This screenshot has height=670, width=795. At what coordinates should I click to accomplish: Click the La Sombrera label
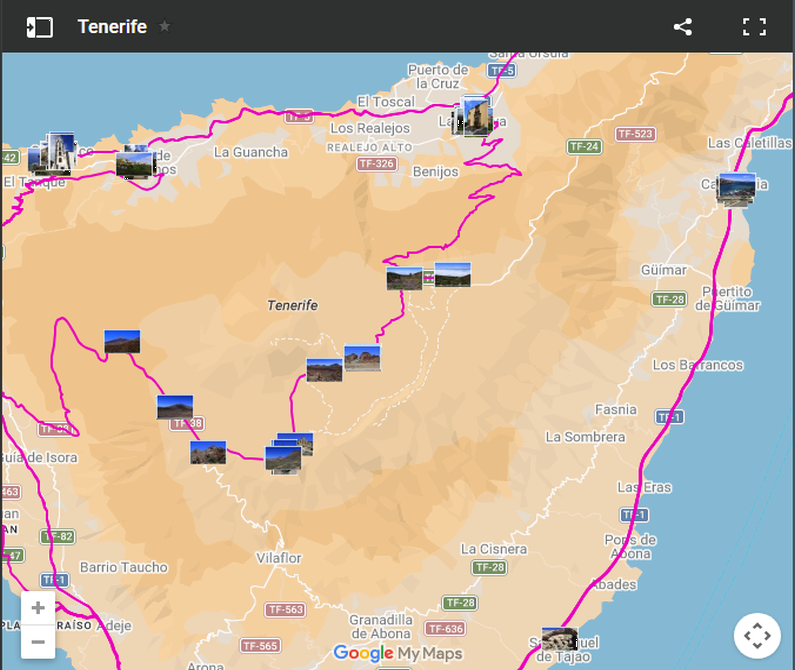tap(585, 437)
